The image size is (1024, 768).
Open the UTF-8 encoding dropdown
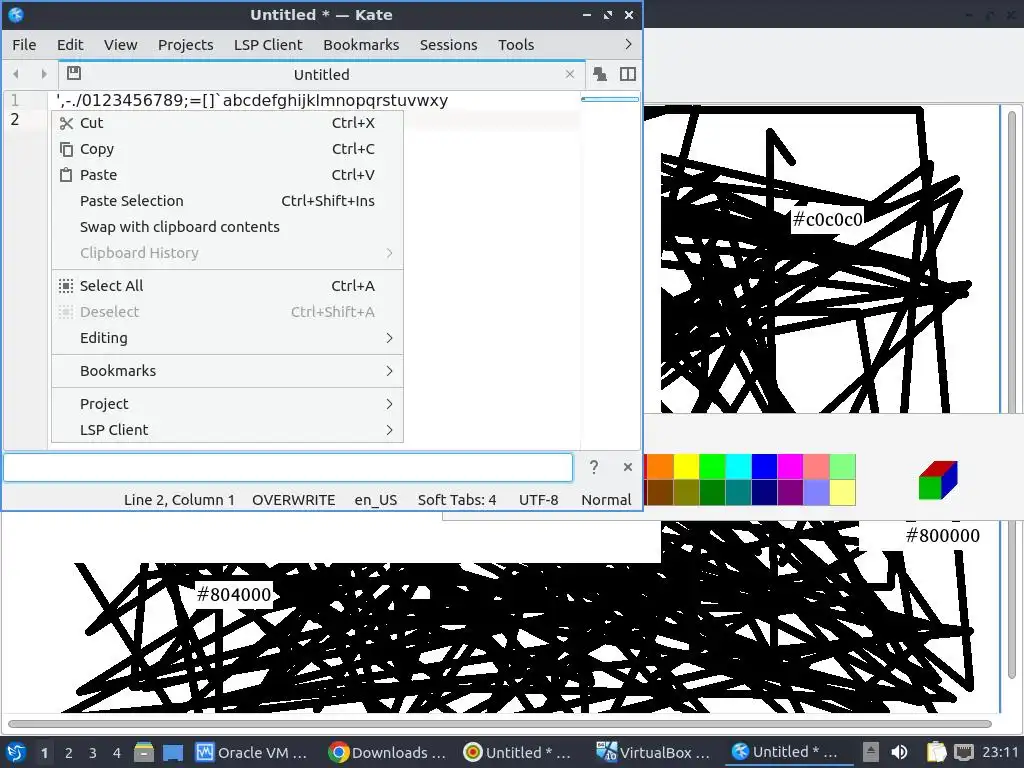pyautogui.click(x=539, y=500)
